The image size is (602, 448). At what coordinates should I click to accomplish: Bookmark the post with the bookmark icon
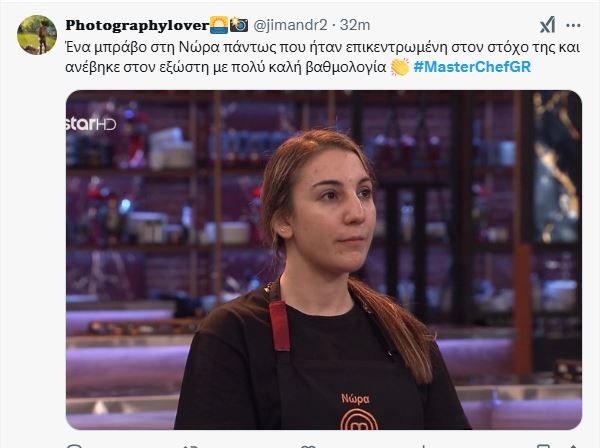click(542, 446)
